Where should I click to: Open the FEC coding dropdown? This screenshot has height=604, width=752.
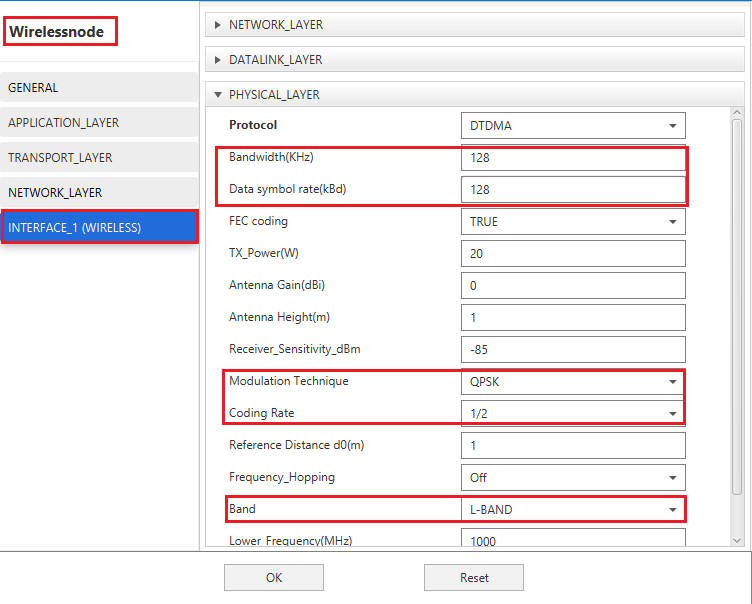(572, 221)
